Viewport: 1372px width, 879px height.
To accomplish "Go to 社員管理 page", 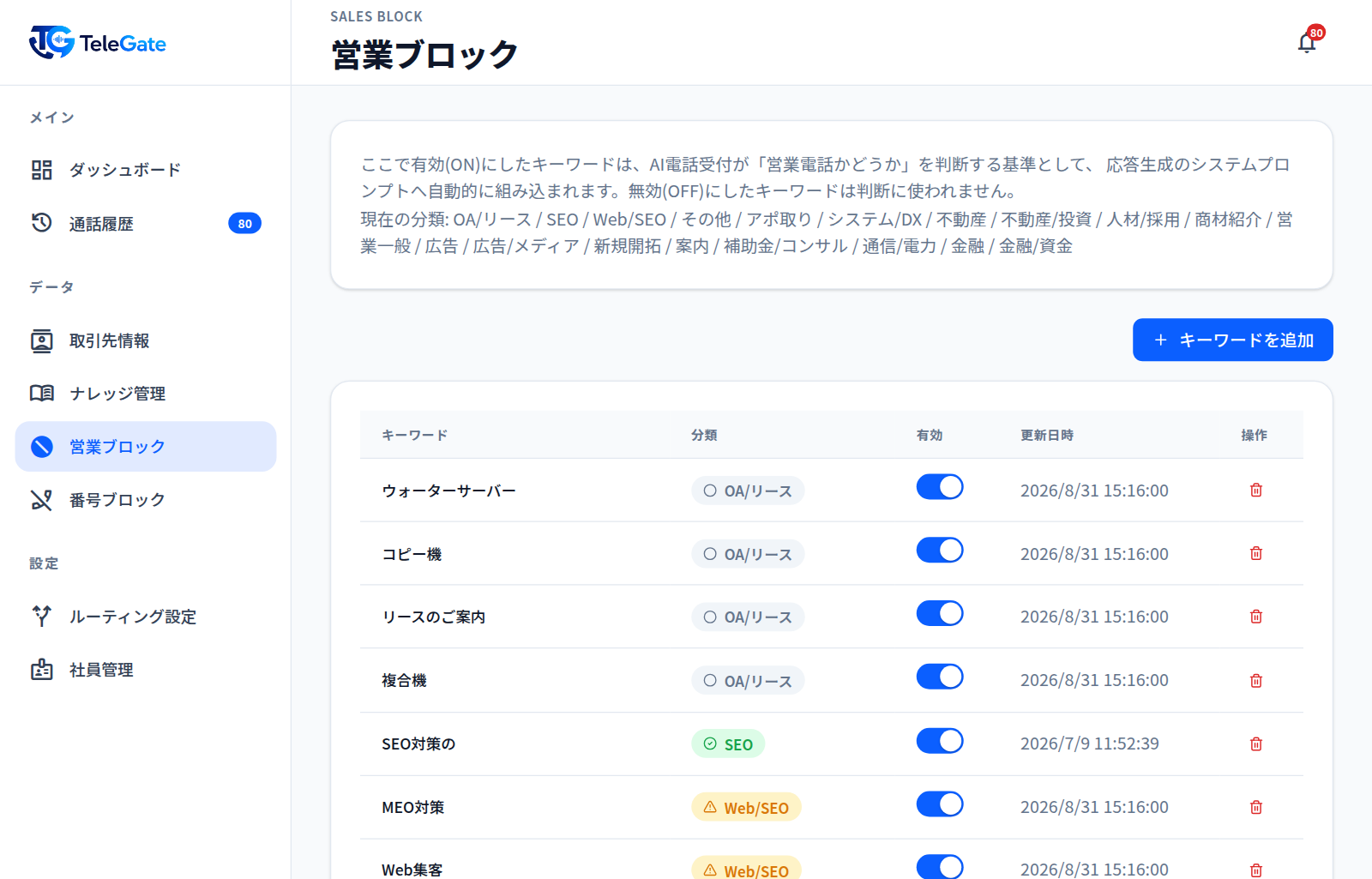I will [146, 669].
